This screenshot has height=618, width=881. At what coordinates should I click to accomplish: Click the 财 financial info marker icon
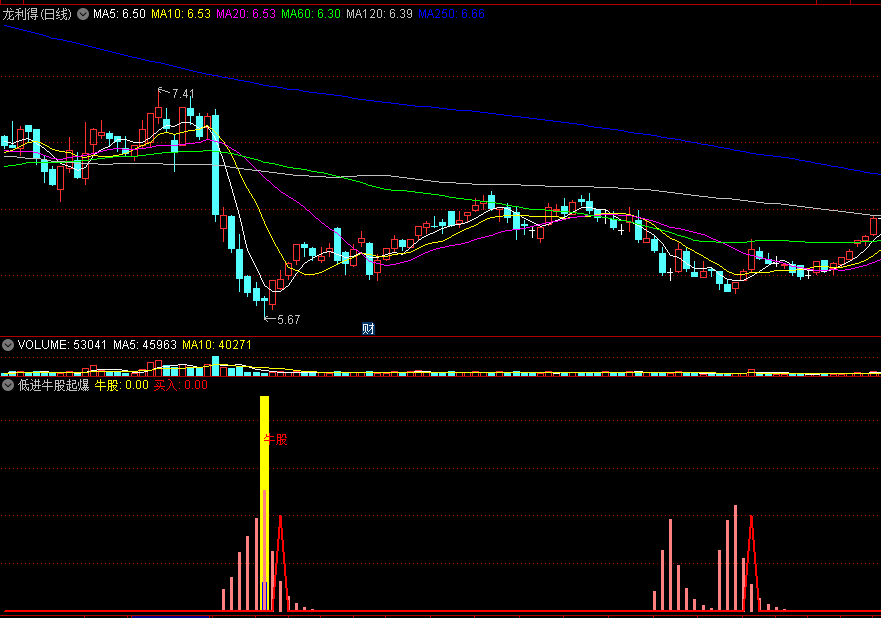pyautogui.click(x=368, y=329)
